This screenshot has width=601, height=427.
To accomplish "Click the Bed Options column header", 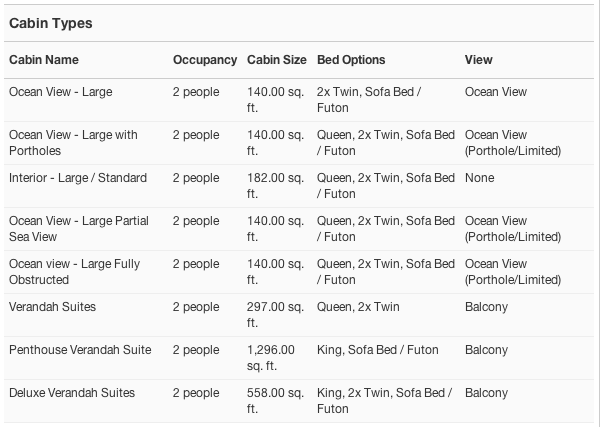I will (x=350, y=60).
